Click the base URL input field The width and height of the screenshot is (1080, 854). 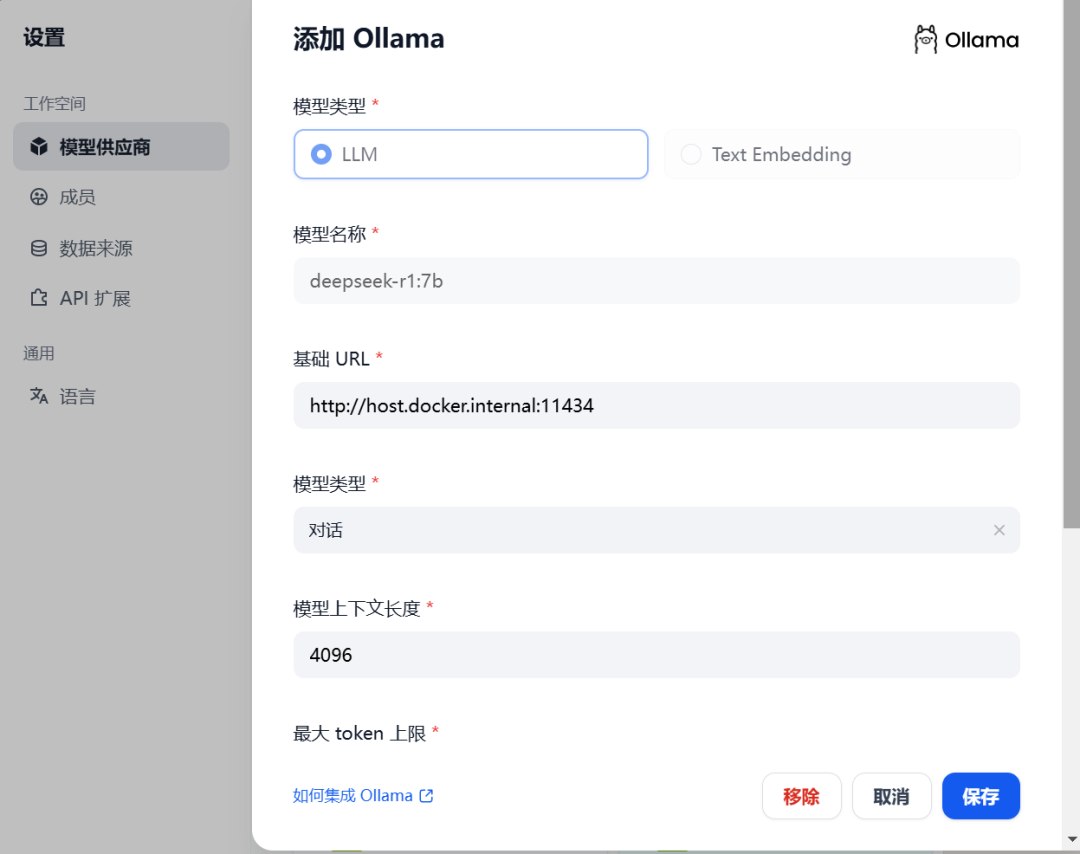click(656, 406)
